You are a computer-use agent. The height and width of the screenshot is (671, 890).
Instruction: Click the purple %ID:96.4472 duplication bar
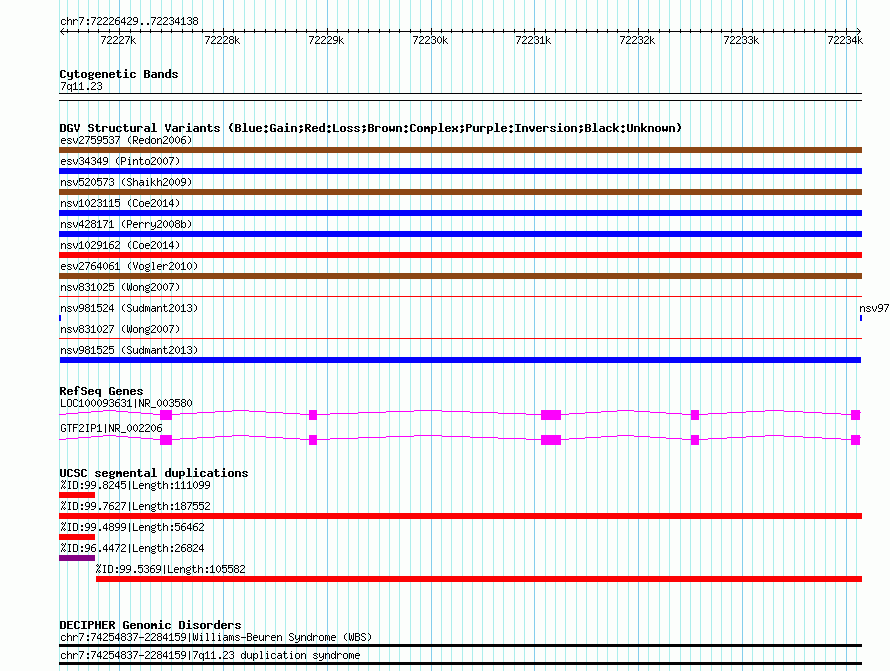pyautogui.click(x=77, y=558)
